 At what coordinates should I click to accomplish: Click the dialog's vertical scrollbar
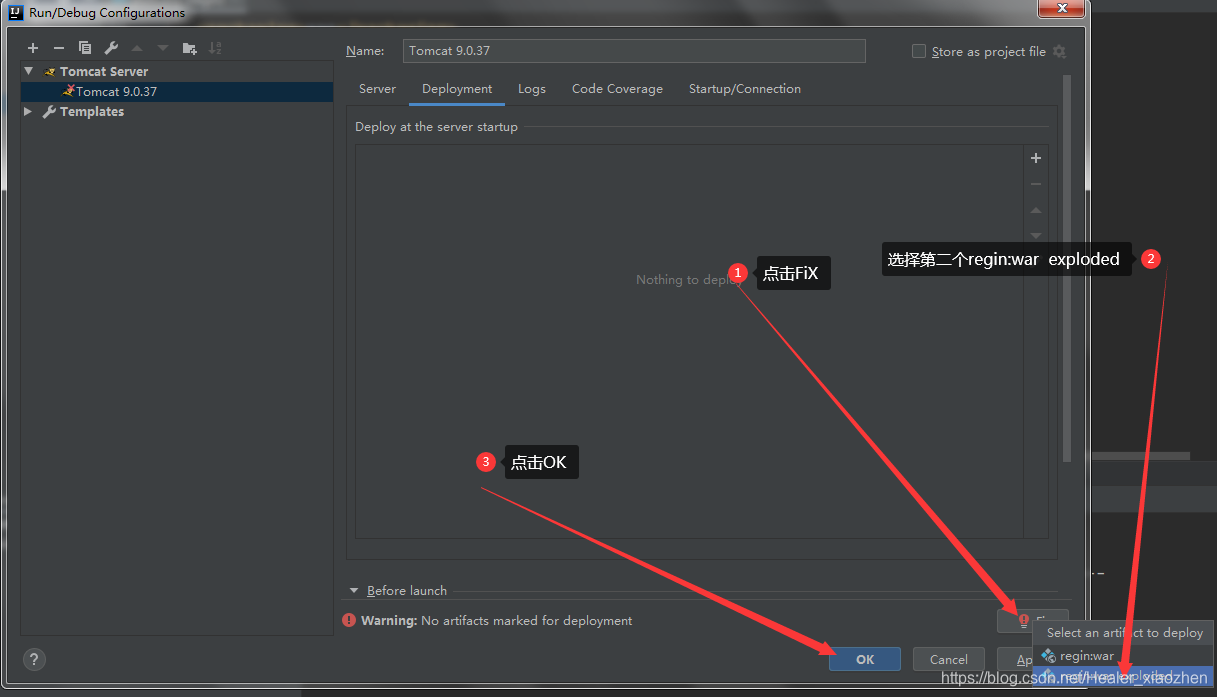1067,268
